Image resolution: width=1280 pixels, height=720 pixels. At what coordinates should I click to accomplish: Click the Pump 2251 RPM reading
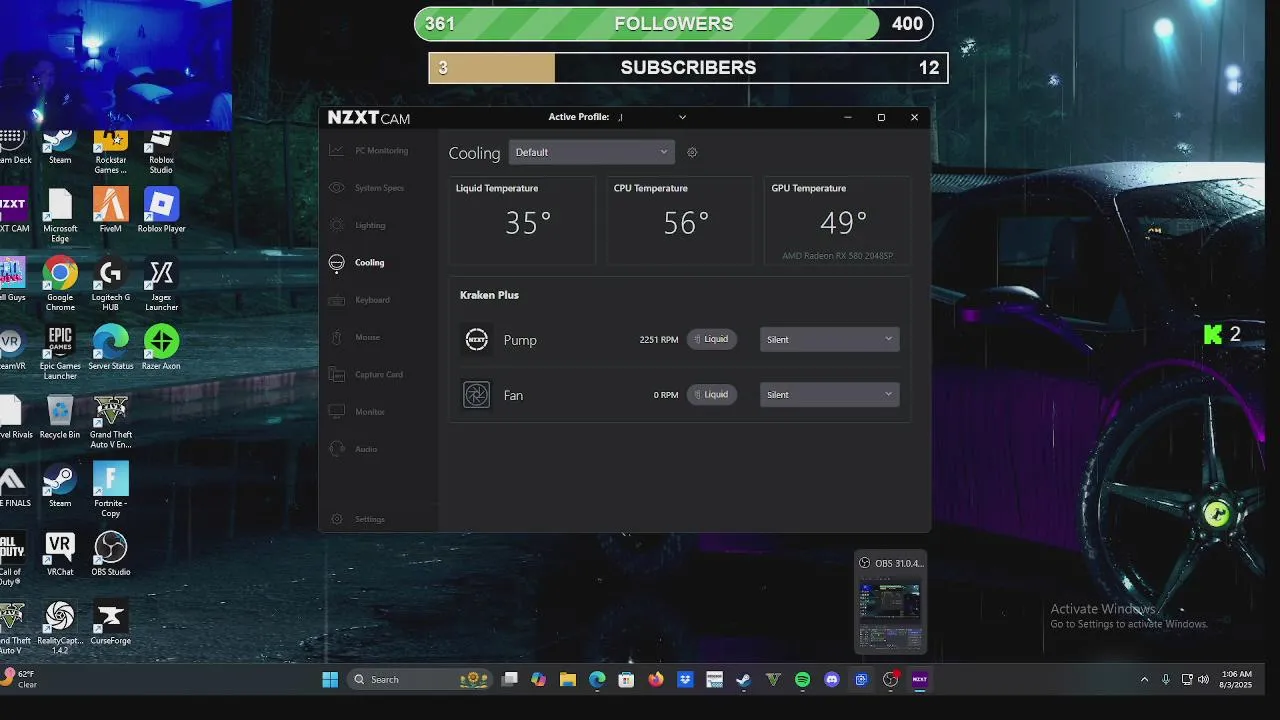point(659,340)
